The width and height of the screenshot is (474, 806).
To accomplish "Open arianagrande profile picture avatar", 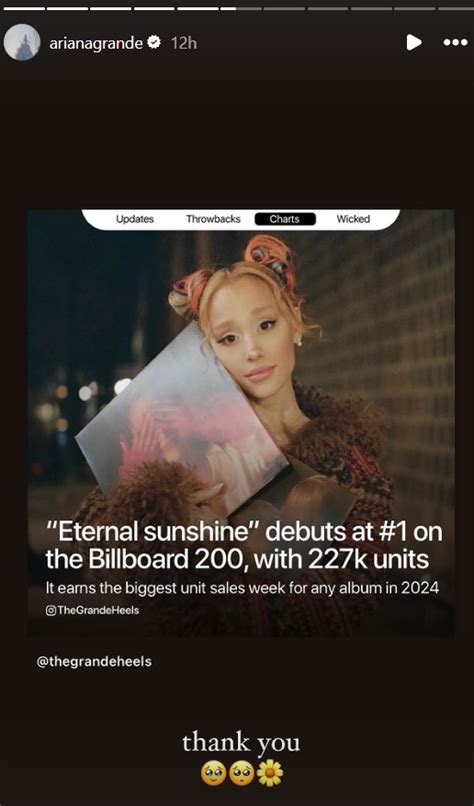I will [x=22, y=42].
